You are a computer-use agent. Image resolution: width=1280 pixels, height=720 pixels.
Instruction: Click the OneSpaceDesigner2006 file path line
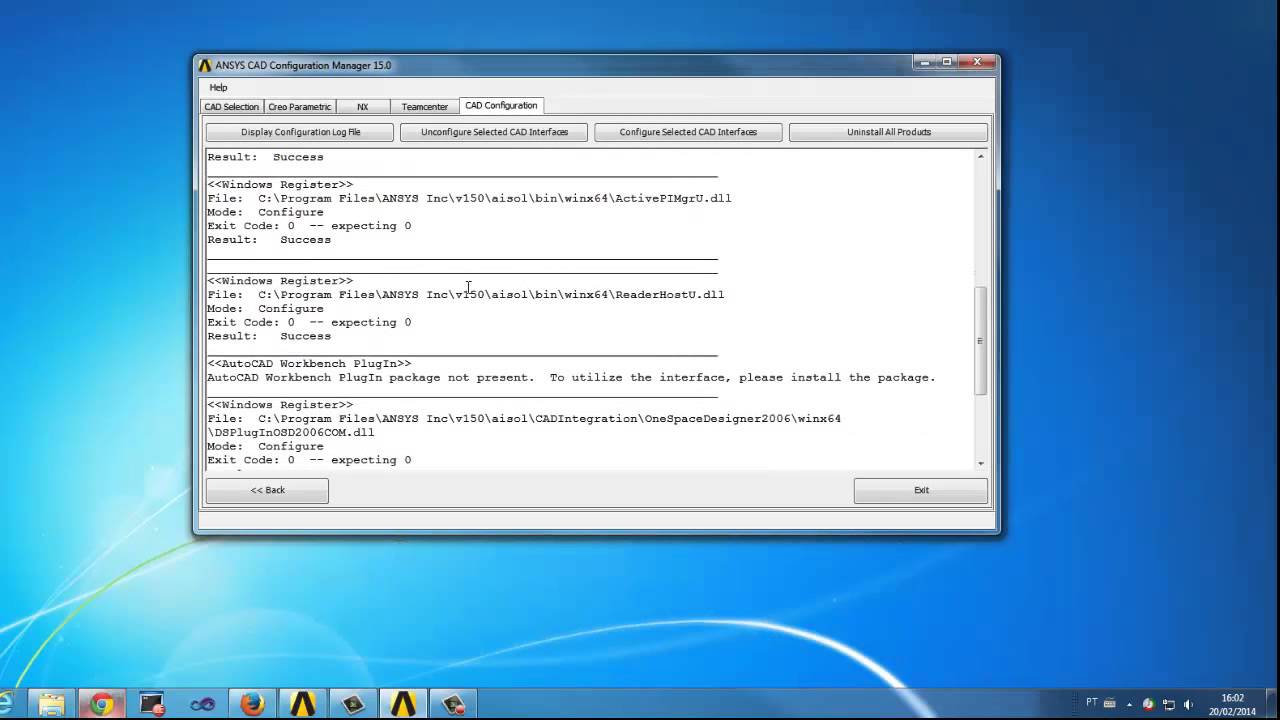point(524,419)
